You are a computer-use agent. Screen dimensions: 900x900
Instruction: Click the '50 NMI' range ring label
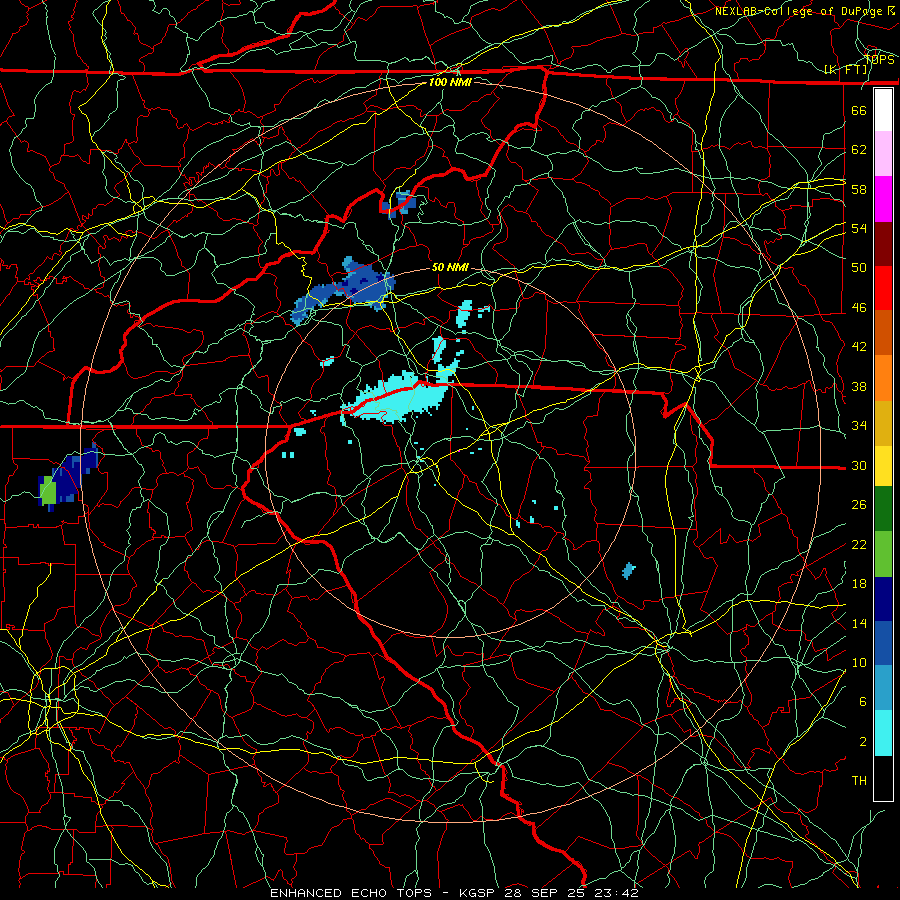450,267
